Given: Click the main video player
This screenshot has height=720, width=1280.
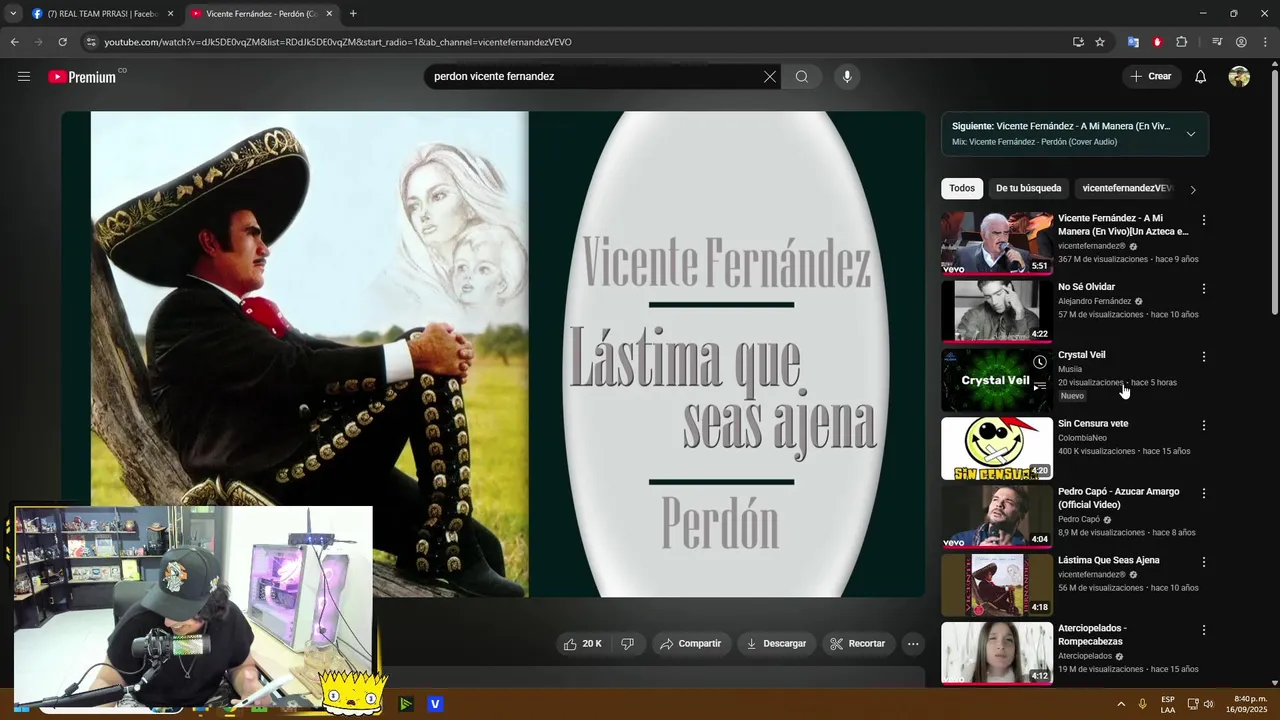Looking at the screenshot, I should (x=493, y=354).
